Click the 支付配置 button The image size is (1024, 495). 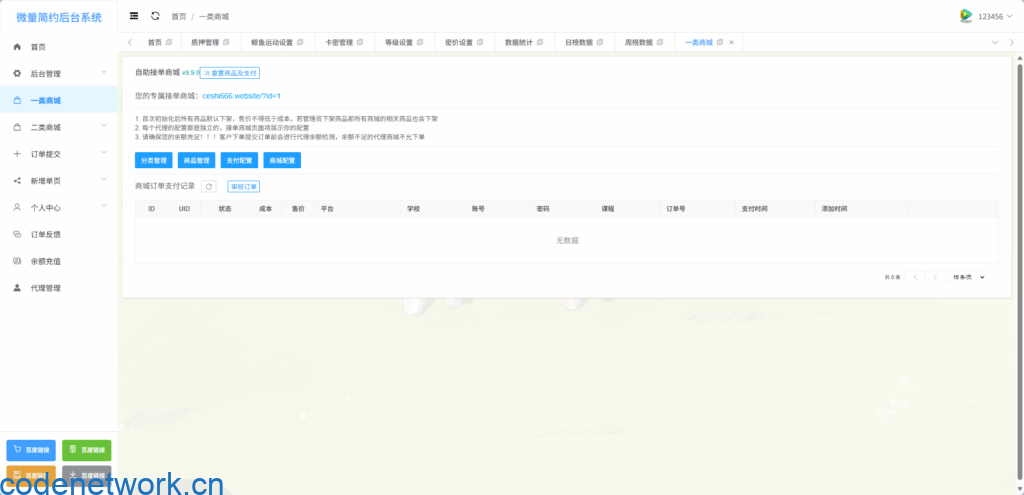coord(239,160)
